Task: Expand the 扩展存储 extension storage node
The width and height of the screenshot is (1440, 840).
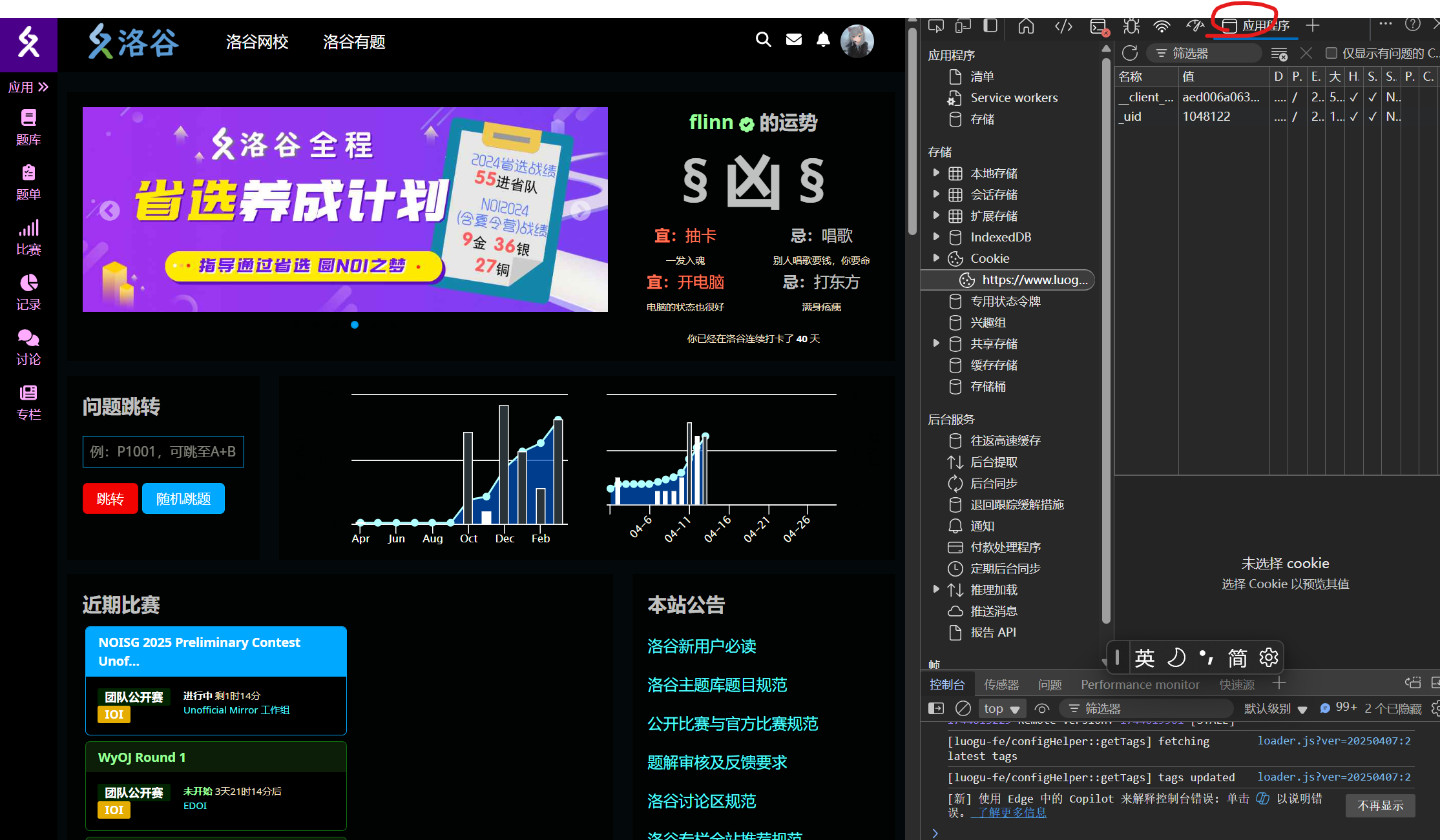Action: pos(936,216)
